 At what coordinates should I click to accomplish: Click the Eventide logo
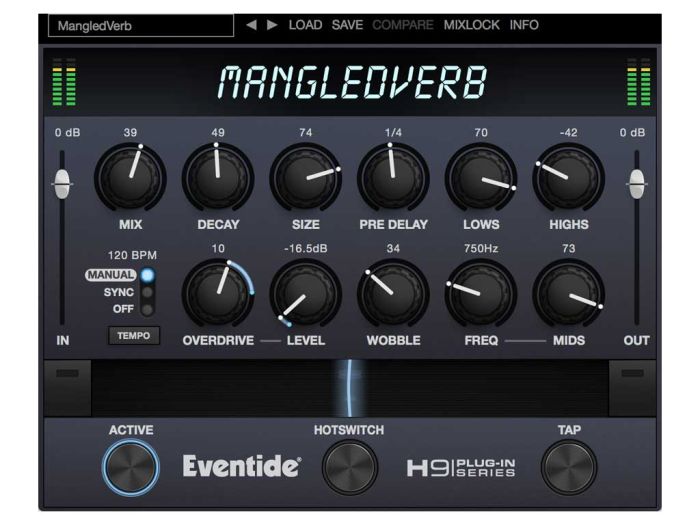242,467
